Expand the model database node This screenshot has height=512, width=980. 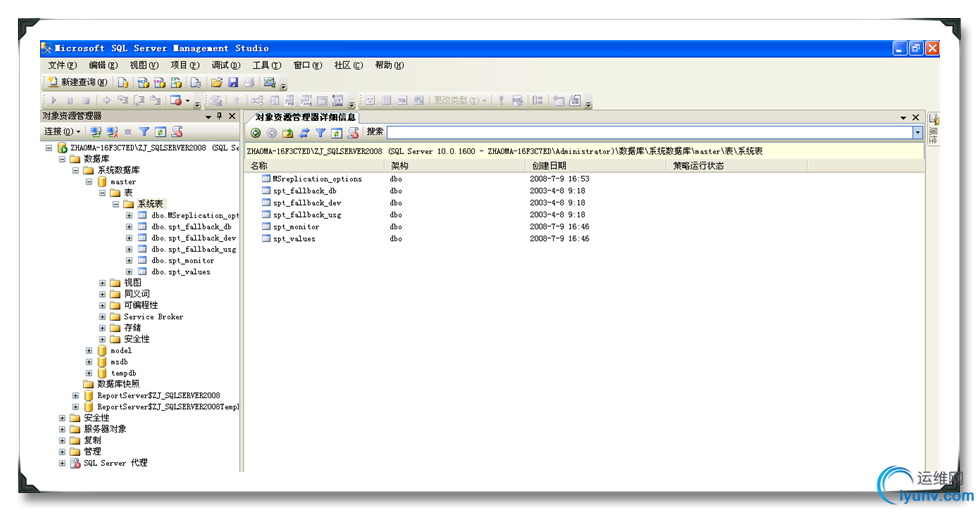point(89,351)
